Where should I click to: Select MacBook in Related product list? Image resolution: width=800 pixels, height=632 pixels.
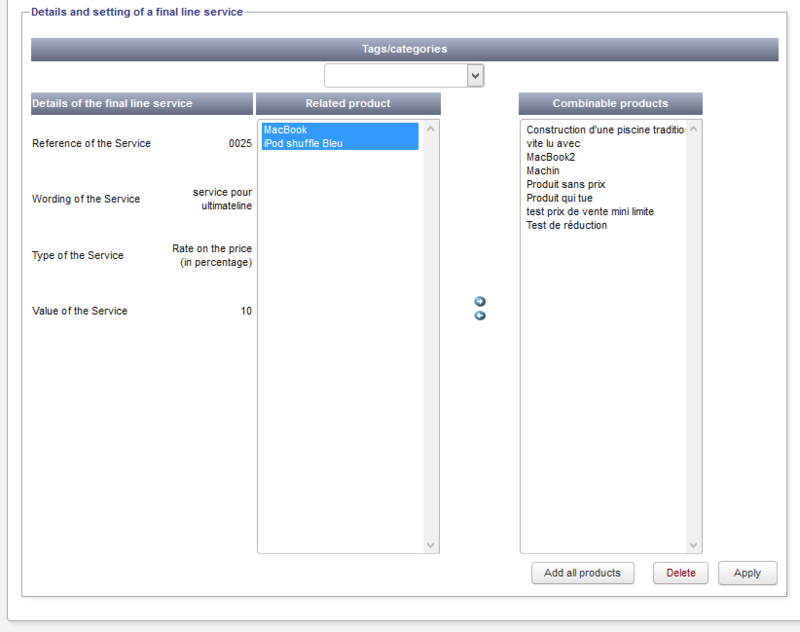340,130
